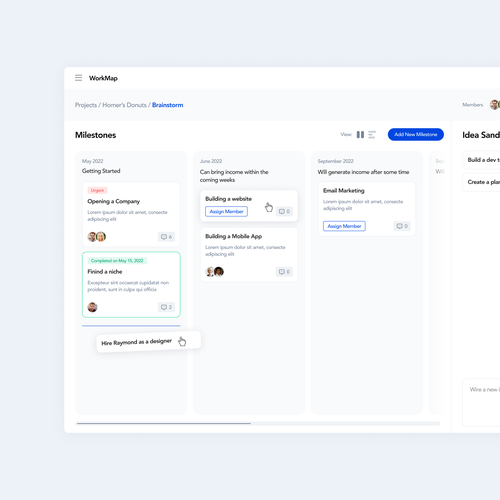This screenshot has width=500, height=500.
Task: Open comments on Finind a niche card
Action: pyautogui.click(x=166, y=307)
